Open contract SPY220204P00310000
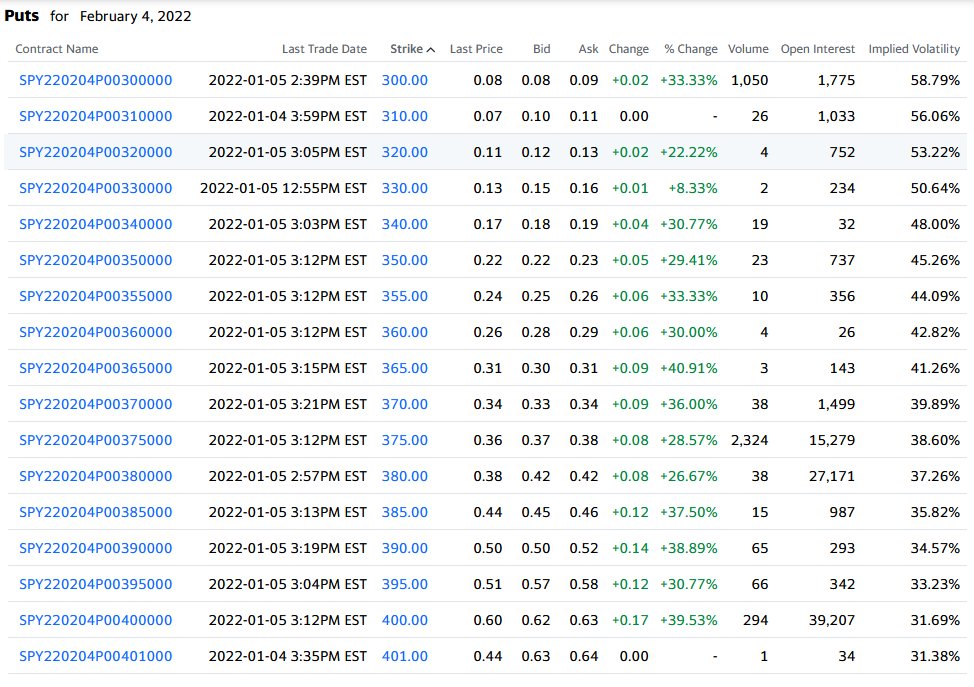Viewport: 974px width, 687px height. point(96,116)
